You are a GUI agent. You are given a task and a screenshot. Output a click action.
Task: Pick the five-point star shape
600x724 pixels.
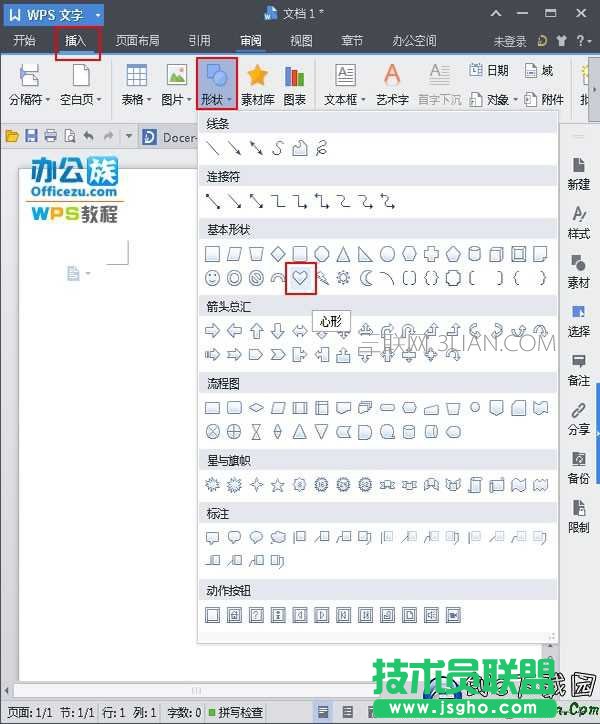coord(278,485)
